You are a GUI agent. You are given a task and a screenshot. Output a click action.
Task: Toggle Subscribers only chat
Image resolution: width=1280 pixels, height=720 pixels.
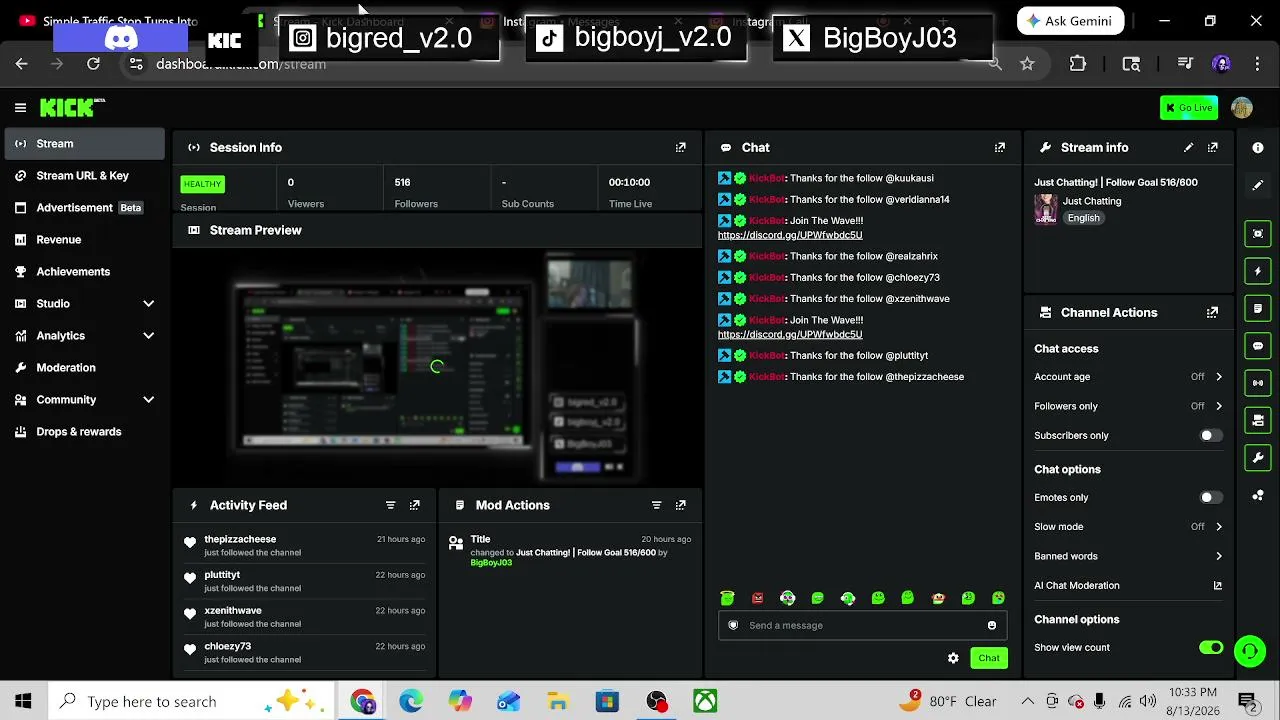coord(1211,436)
